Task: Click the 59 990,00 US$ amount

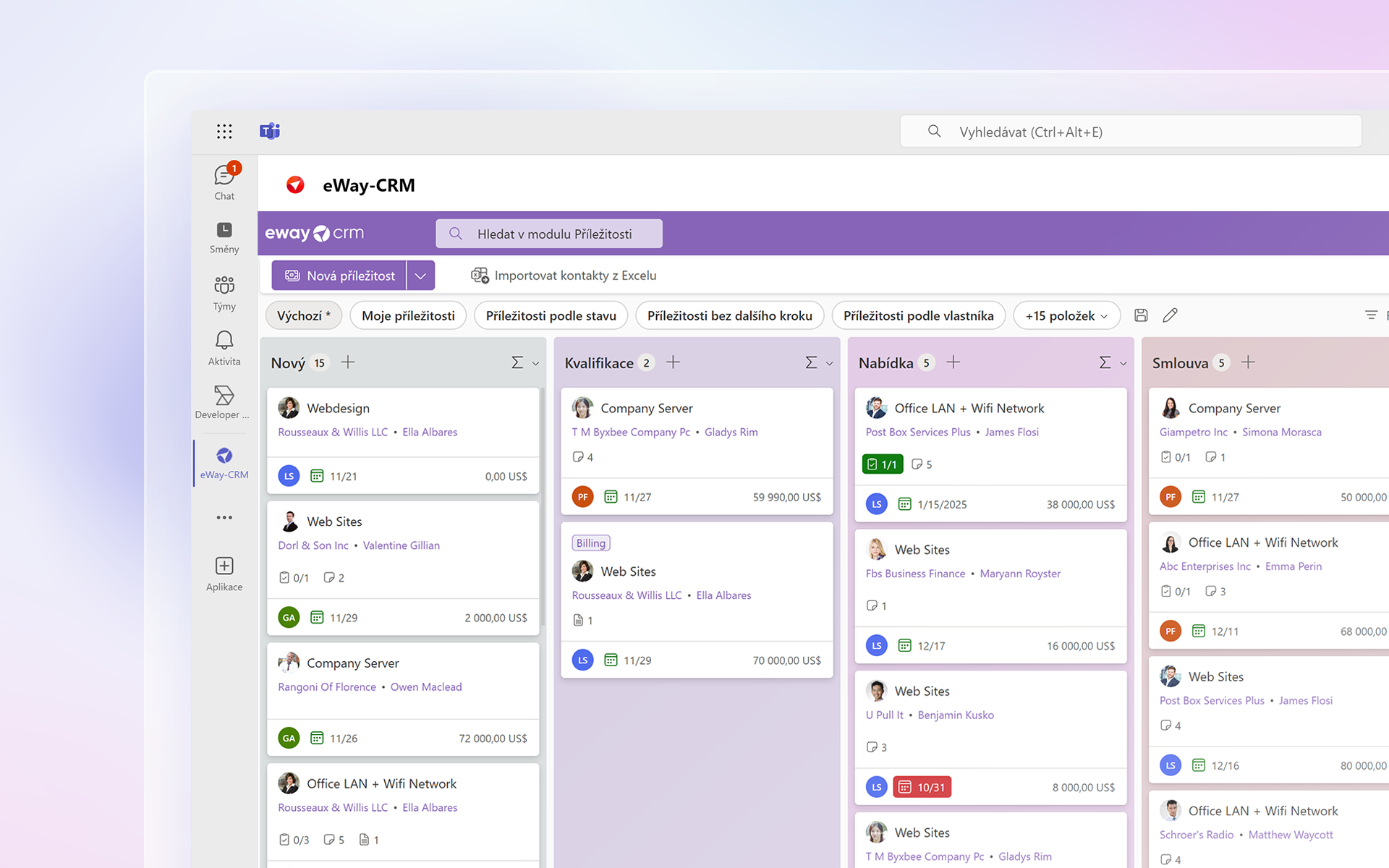Action: click(x=786, y=497)
